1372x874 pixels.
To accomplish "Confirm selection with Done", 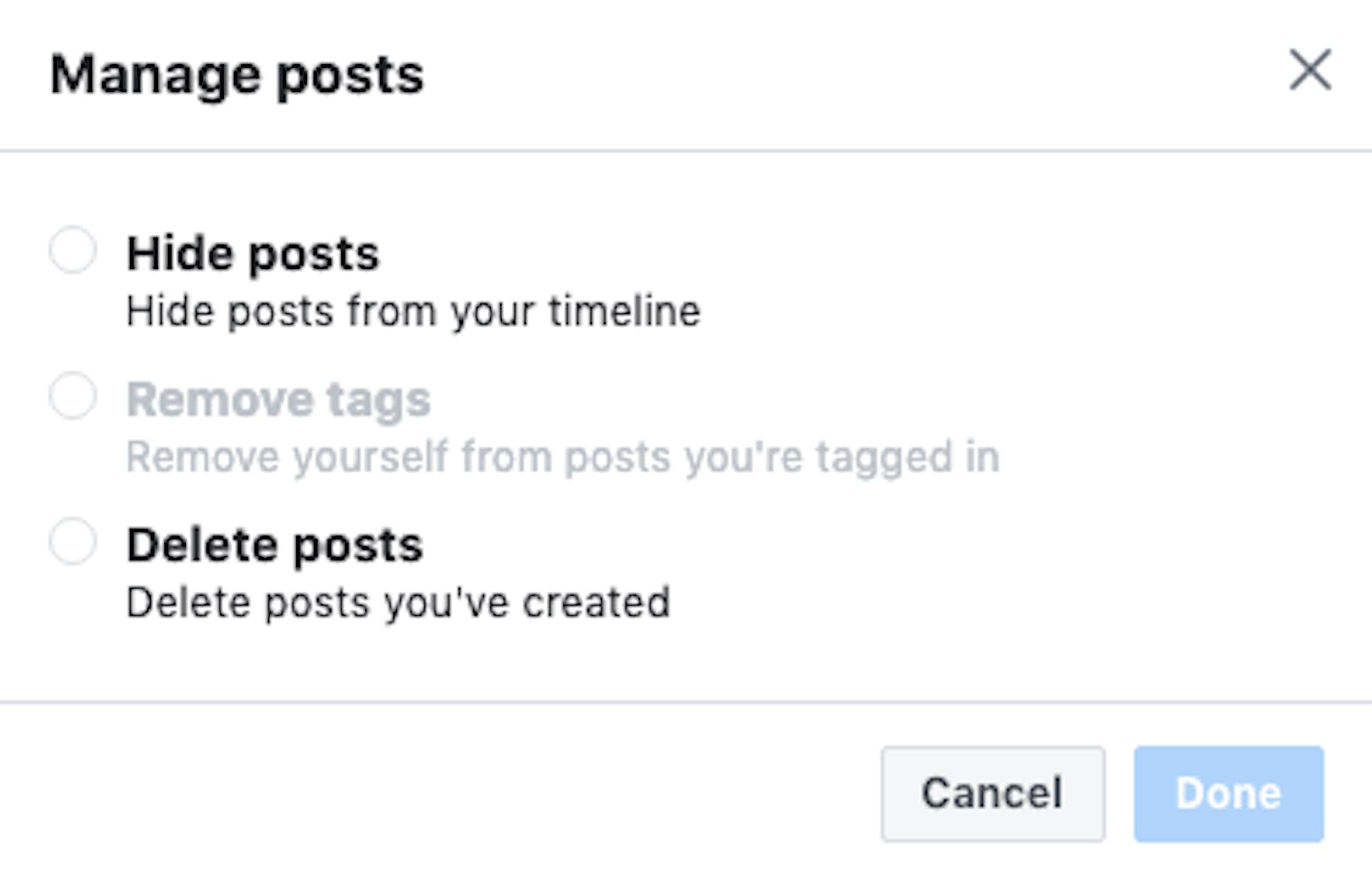I will click(x=1228, y=794).
